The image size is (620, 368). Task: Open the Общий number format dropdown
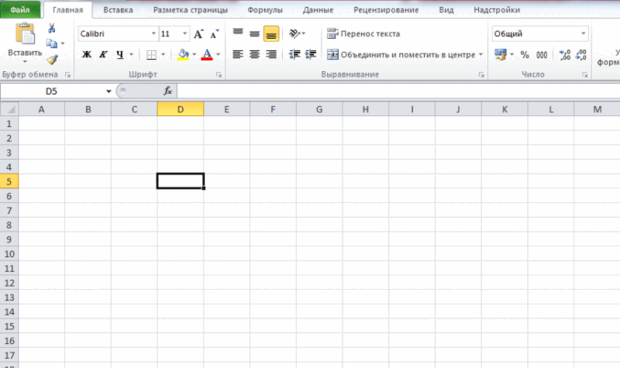point(583,34)
